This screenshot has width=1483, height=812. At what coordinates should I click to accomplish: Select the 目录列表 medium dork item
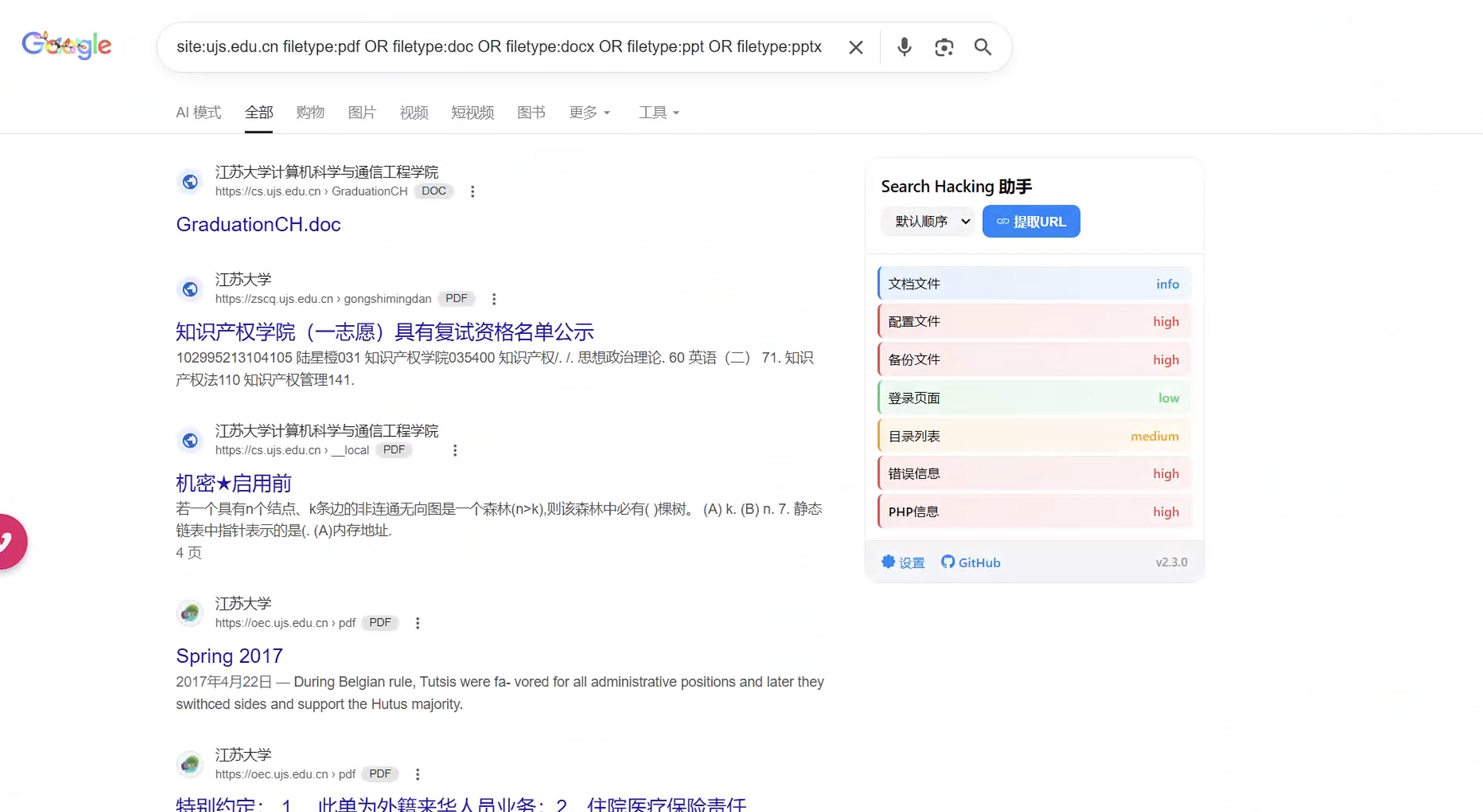tap(1034, 436)
